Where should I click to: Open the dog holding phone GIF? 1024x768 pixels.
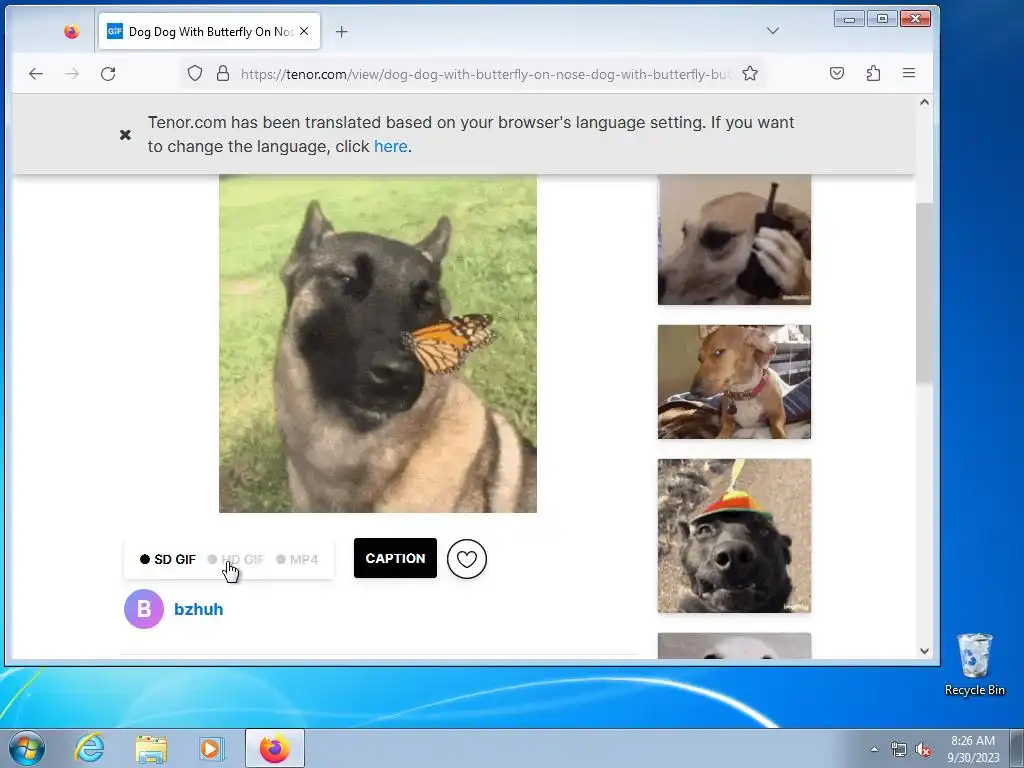734,240
